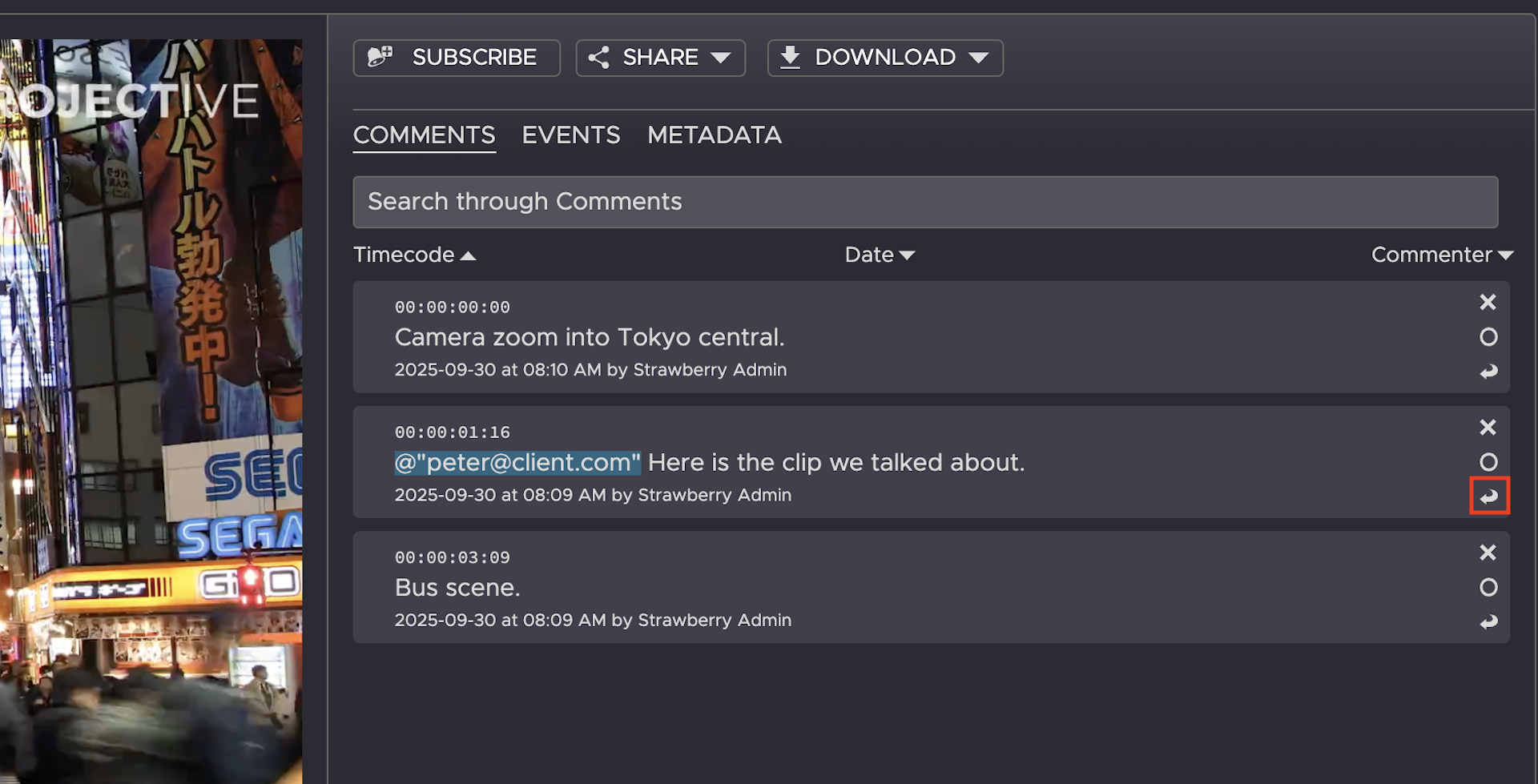Click the share network icon
1538x784 pixels.
598,57
